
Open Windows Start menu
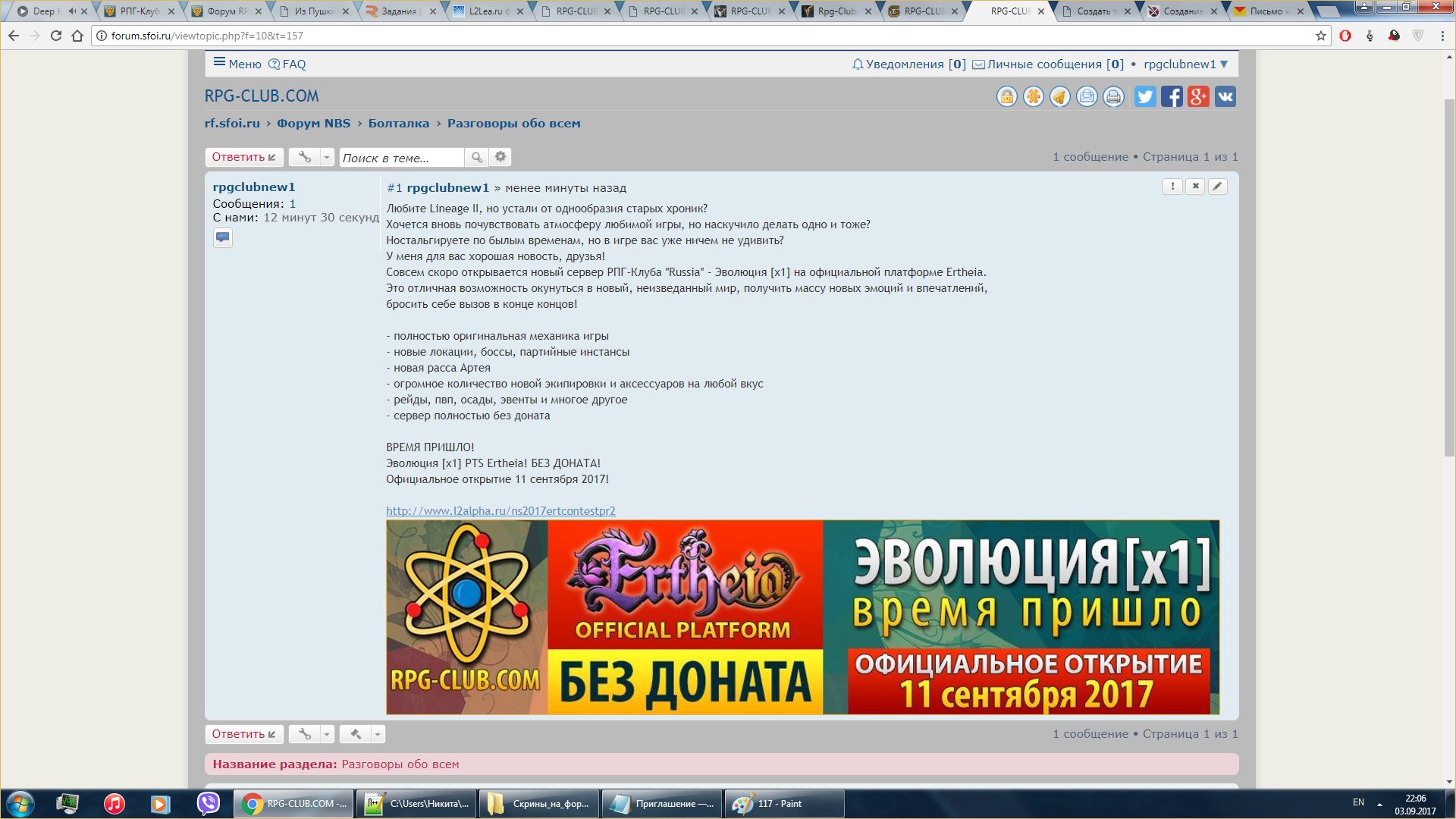(20, 803)
